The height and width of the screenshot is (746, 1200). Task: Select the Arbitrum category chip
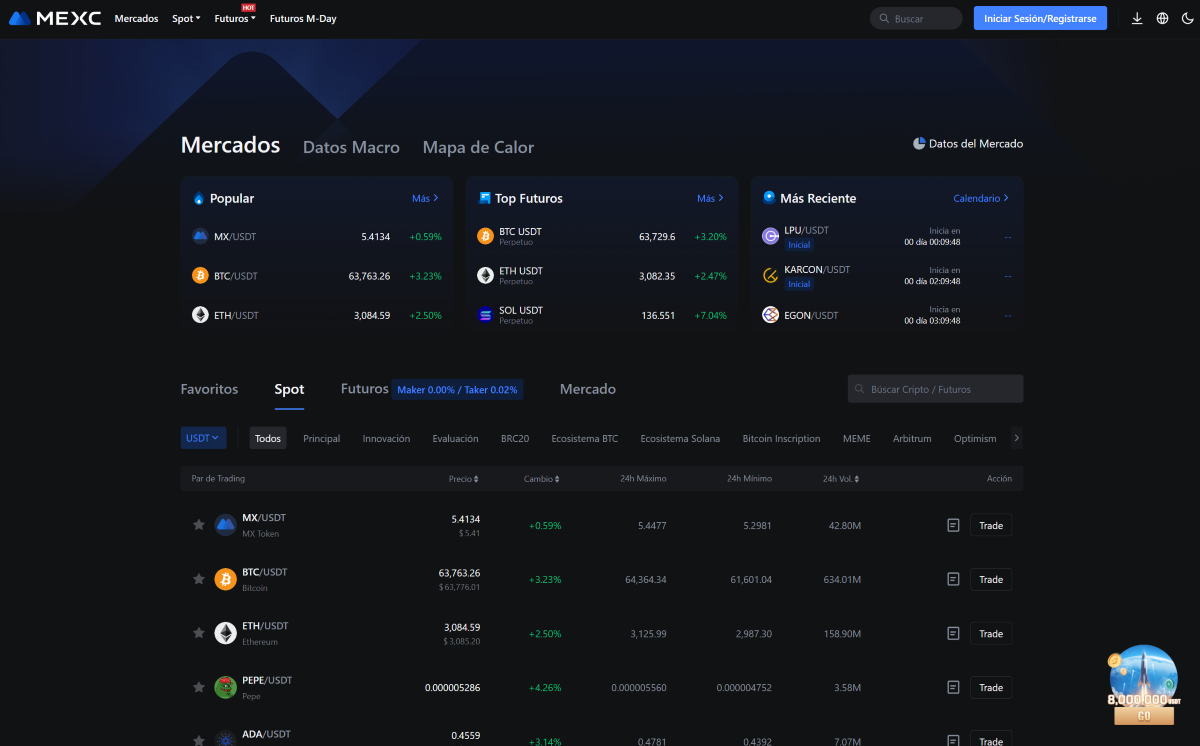(912, 438)
